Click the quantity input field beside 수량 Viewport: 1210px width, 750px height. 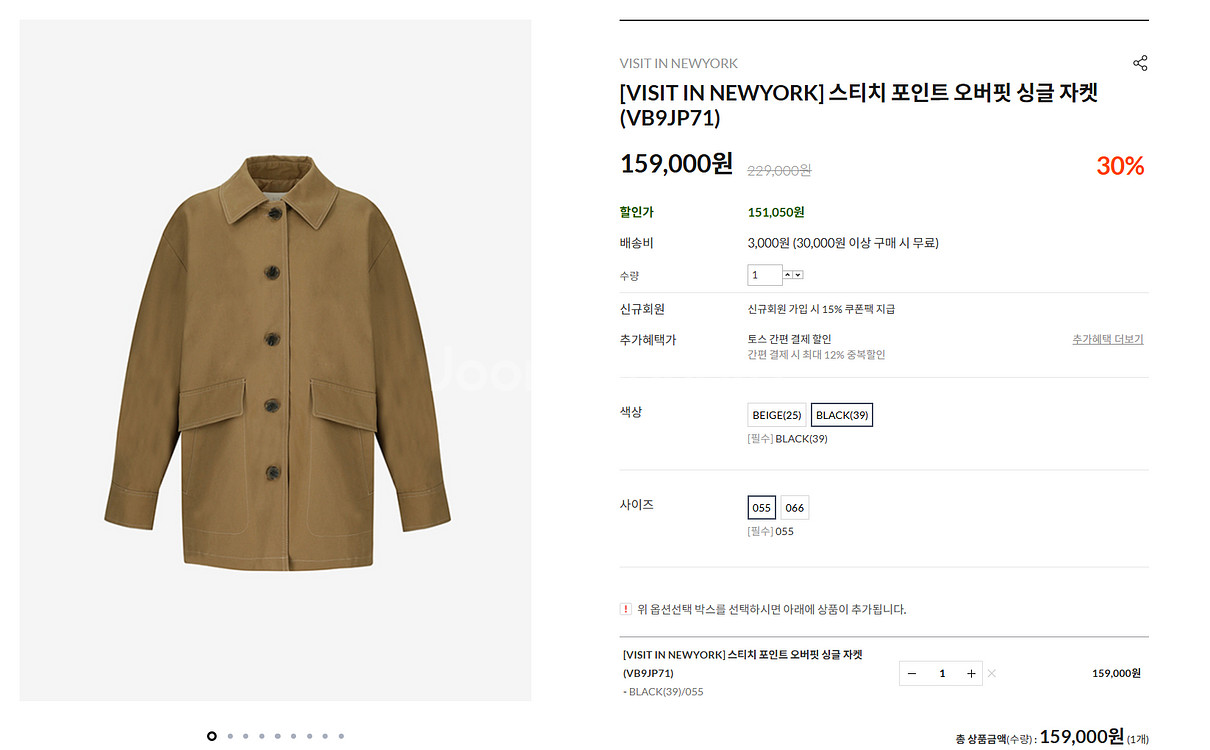[765, 275]
